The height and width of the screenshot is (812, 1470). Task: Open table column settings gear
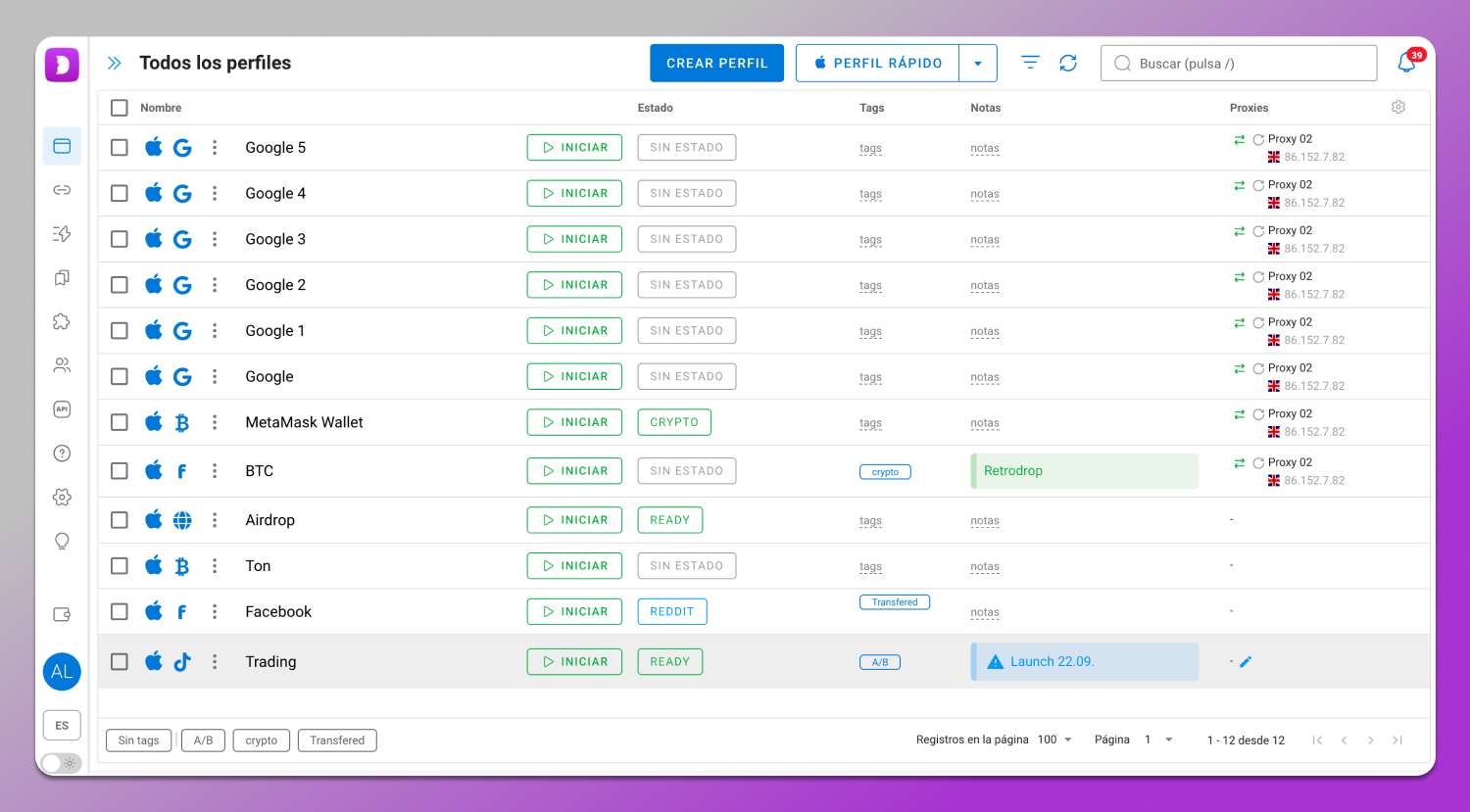click(1398, 107)
